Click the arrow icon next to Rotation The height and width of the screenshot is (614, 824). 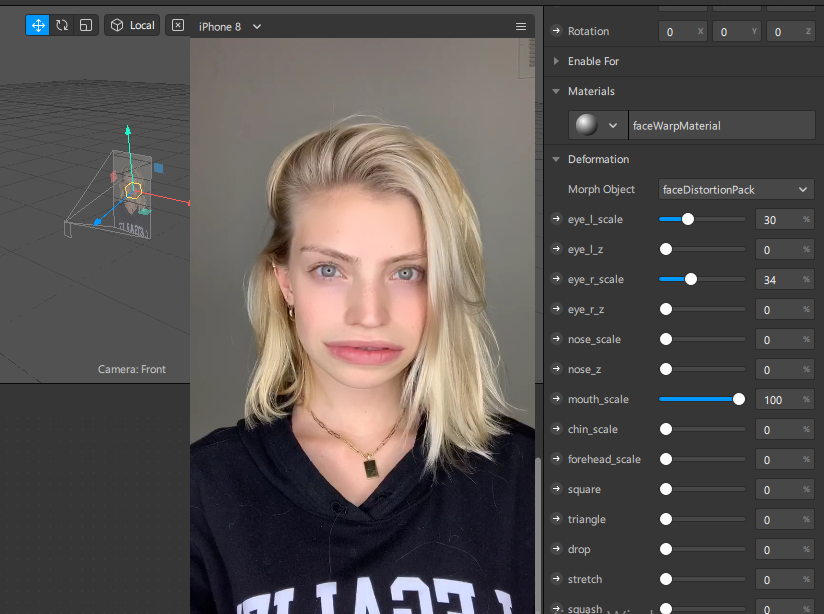[556, 30]
